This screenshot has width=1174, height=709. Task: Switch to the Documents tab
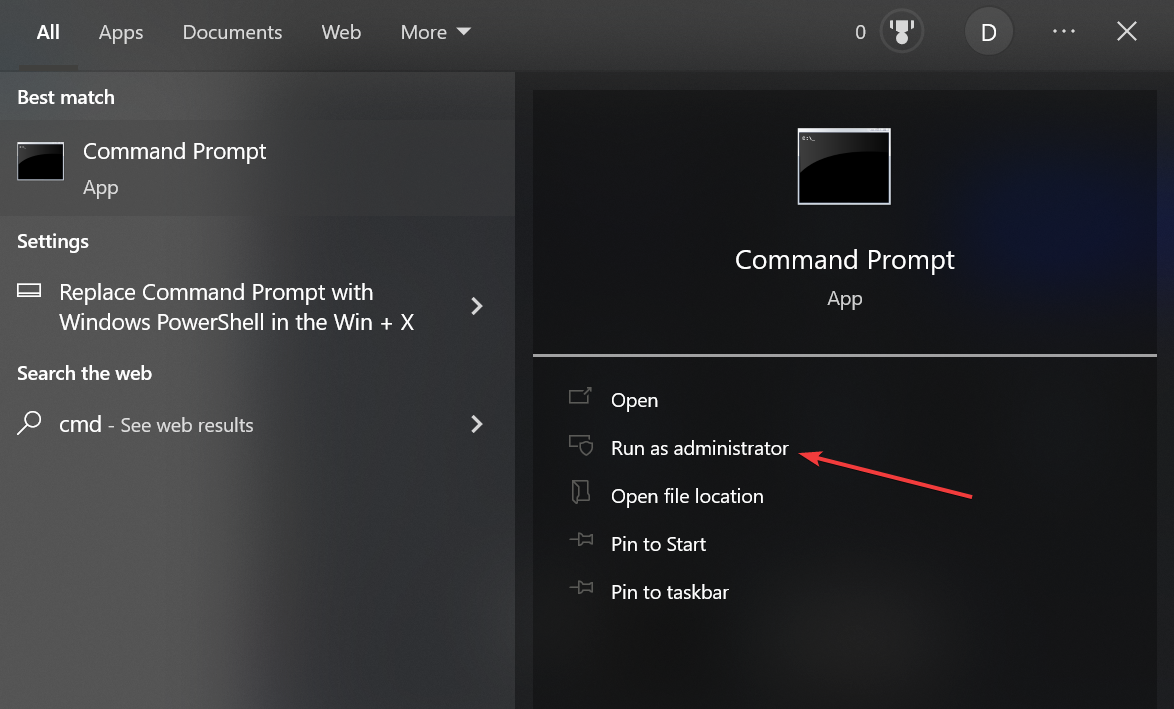[x=234, y=32]
